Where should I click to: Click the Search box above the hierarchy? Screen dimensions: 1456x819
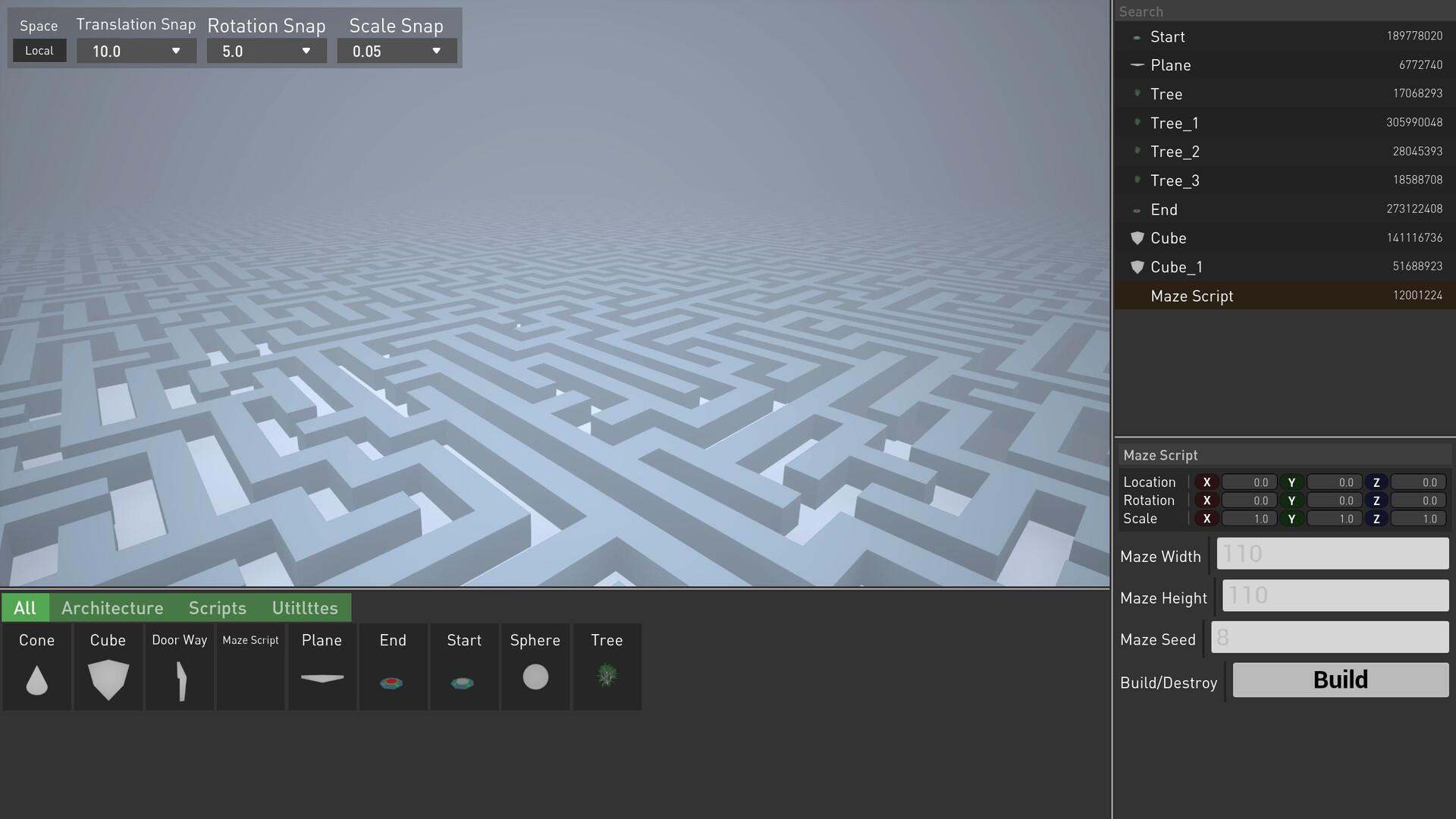click(1285, 11)
